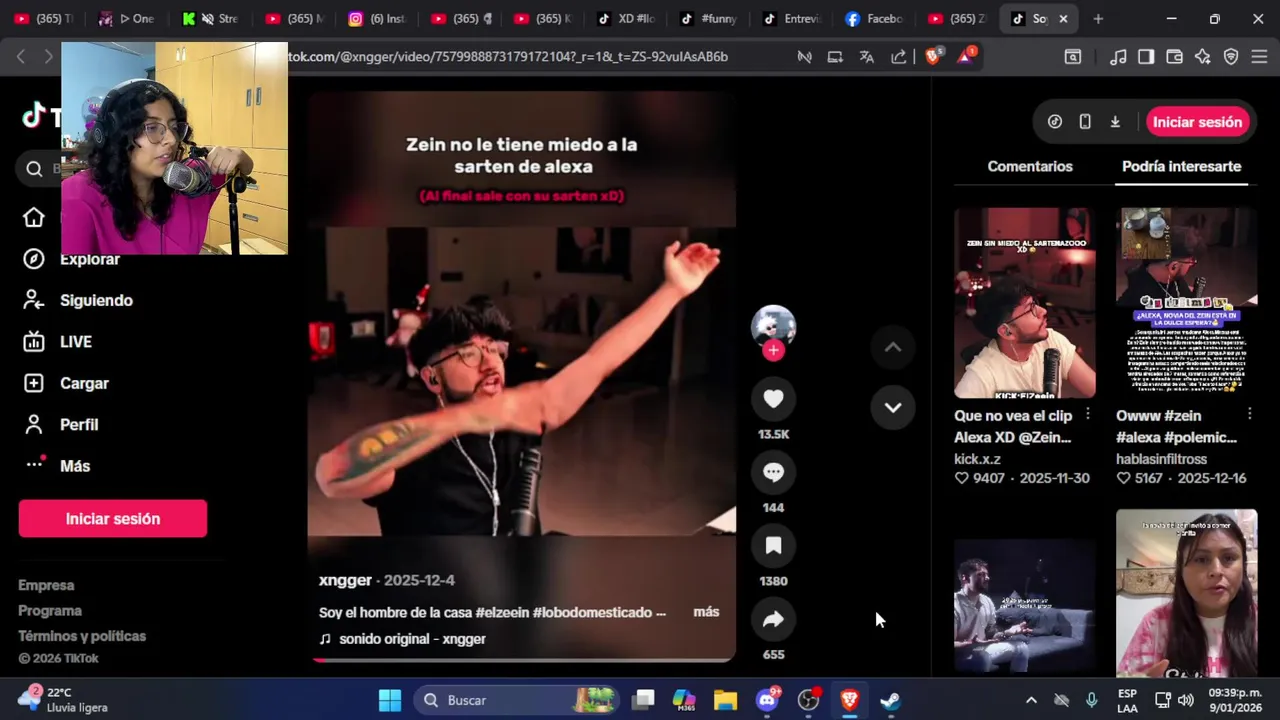The image size is (1280, 720).
Task: Switch to the Facebook browser tab
Action: coord(874,19)
